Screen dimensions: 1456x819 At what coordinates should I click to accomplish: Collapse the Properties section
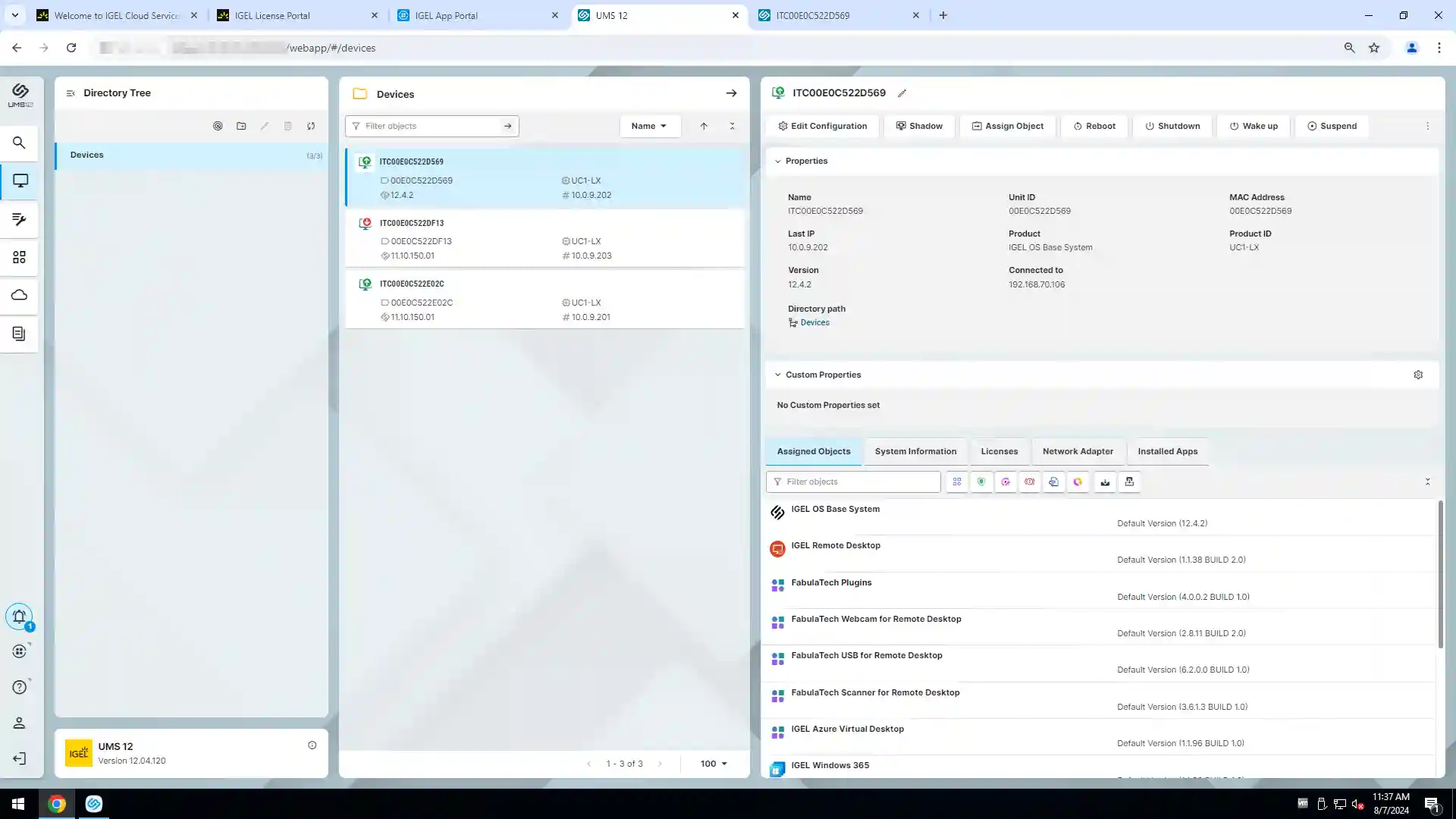click(777, 161)
